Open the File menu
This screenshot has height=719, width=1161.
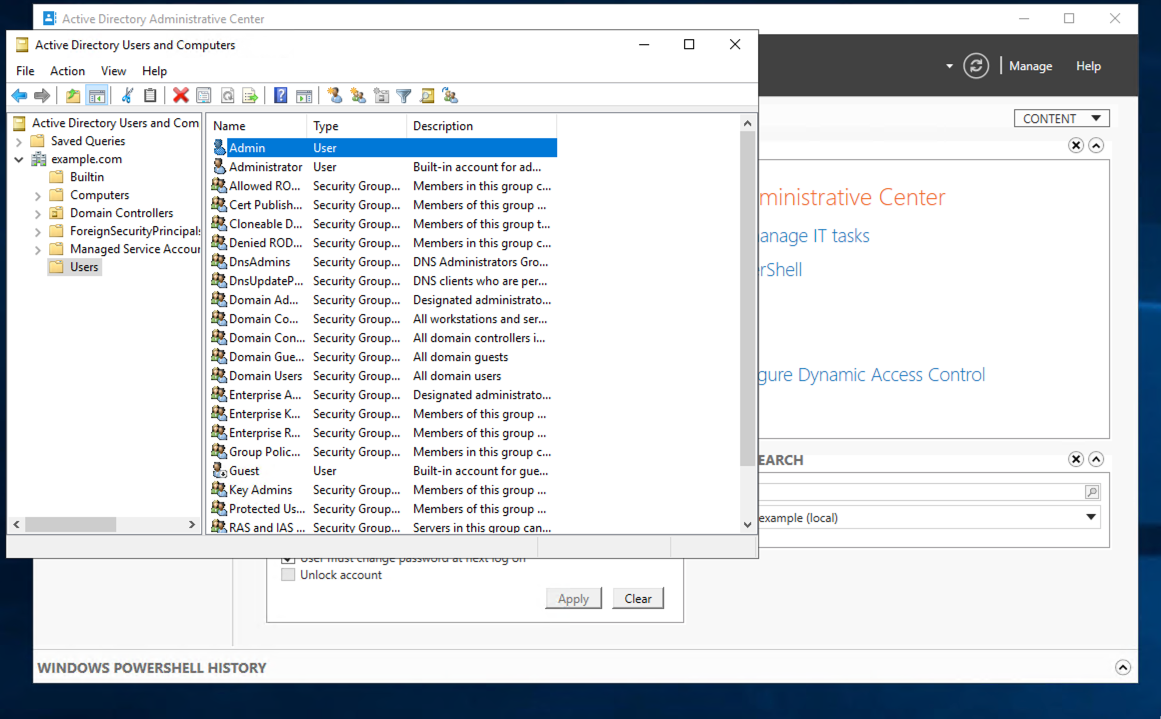[25, 71]
